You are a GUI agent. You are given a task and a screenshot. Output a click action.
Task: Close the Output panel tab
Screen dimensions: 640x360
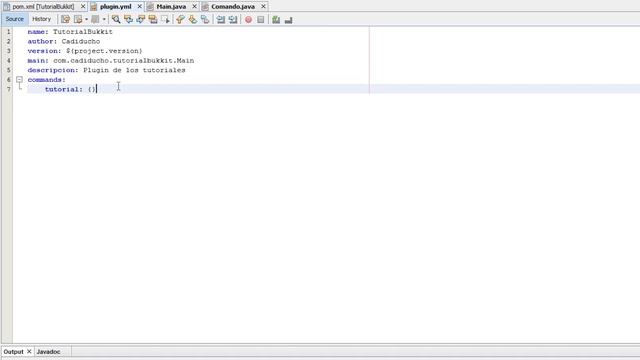point(29,351)
